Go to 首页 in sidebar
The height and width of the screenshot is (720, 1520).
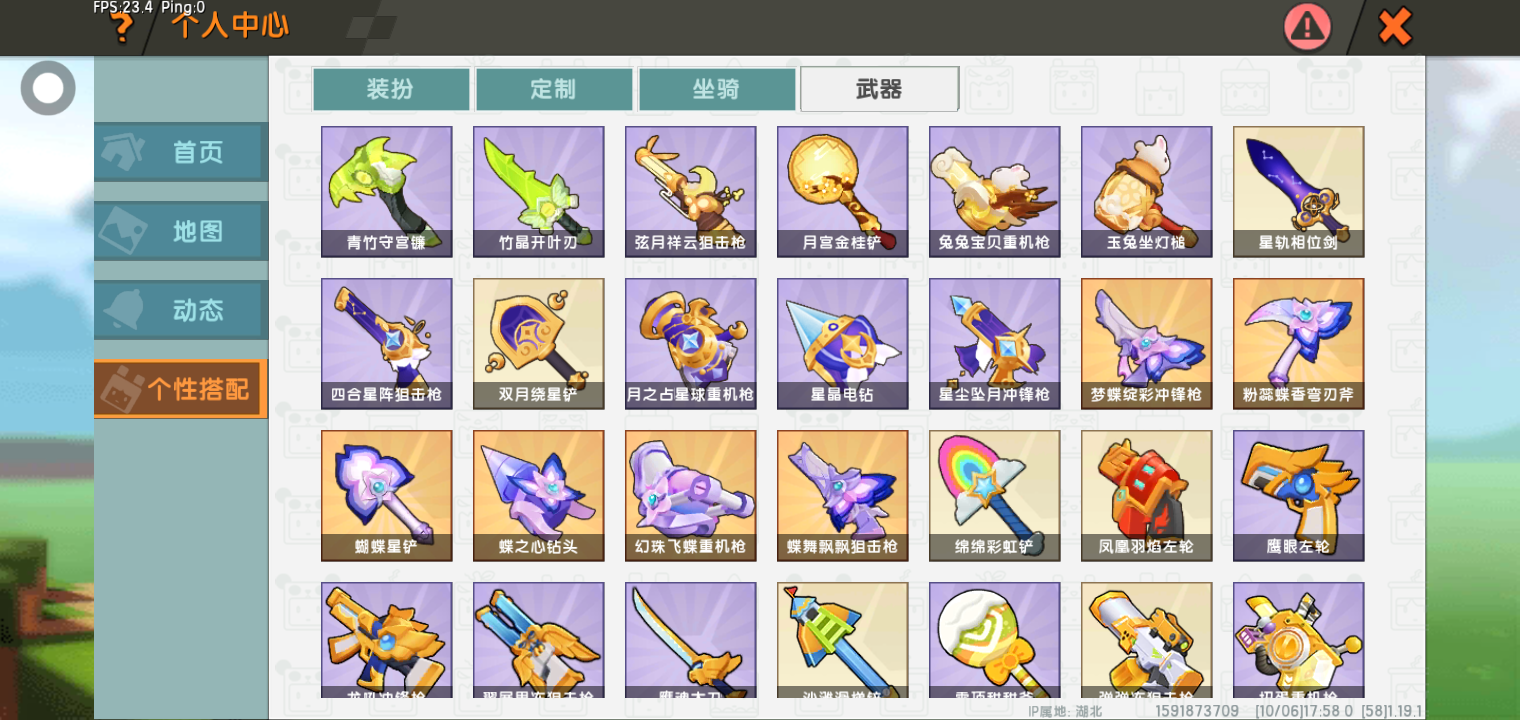[180, 152]
